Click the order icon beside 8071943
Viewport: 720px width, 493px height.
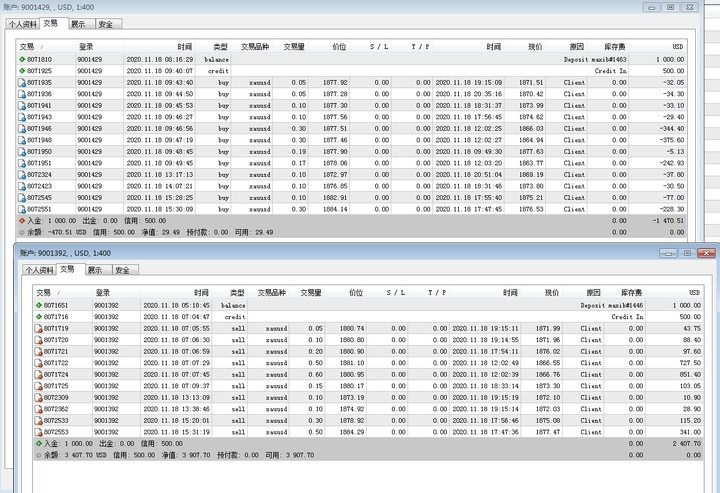[x=22, y=117]
